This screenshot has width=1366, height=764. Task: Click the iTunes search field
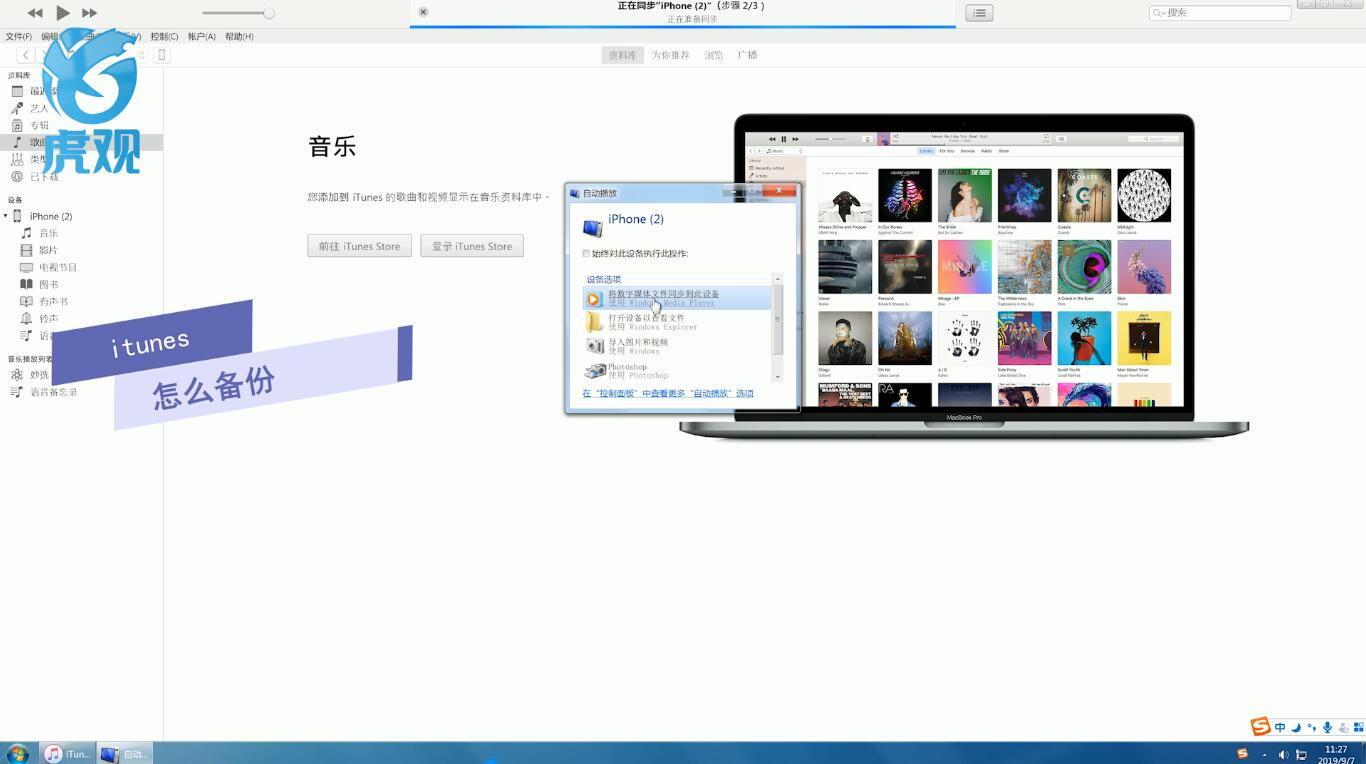click(x=1220, y=13)
